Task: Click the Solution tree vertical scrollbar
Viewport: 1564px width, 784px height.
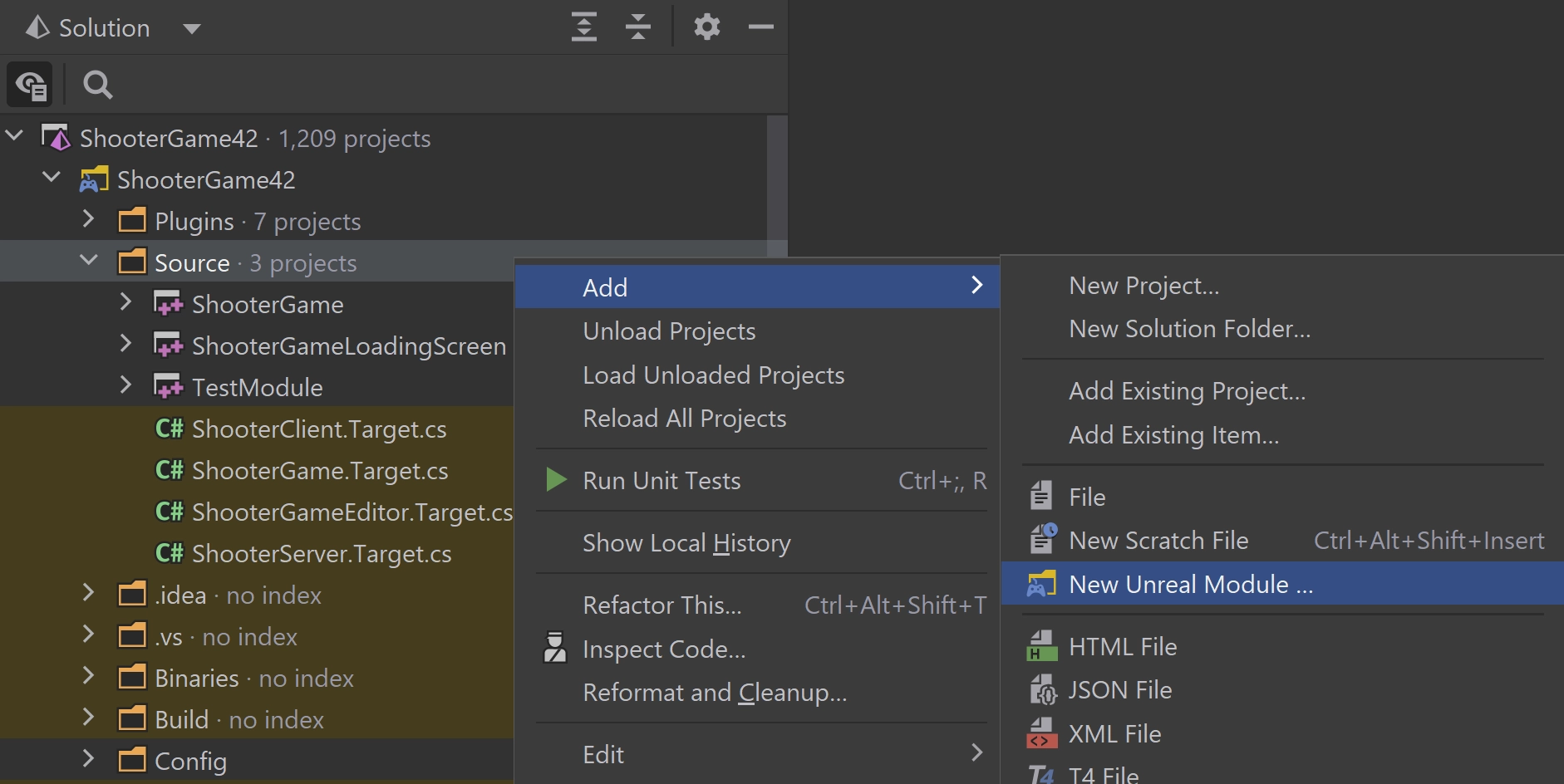Action: [x=776, y=187]
